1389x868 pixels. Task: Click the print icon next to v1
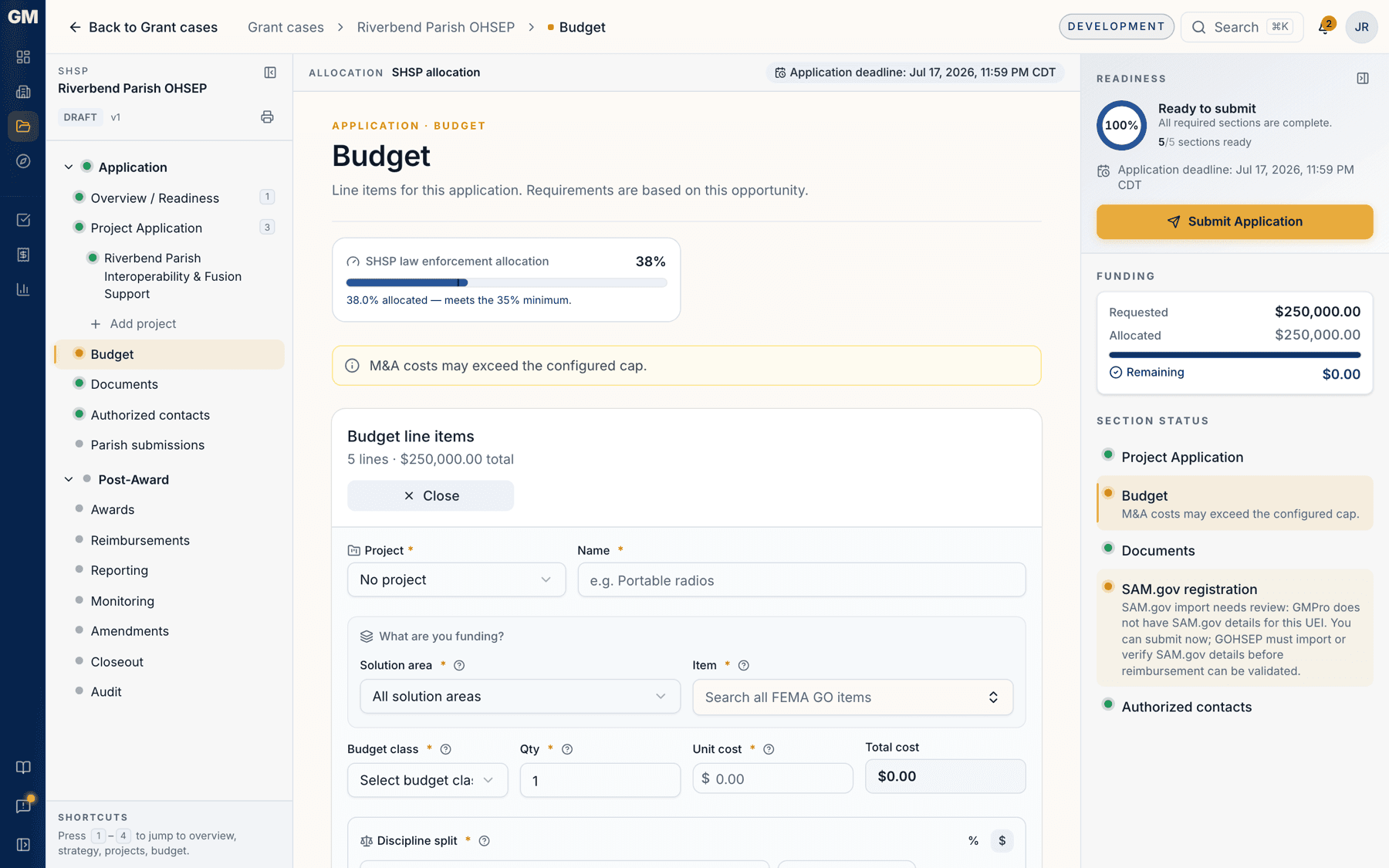[x=267, y=117]
